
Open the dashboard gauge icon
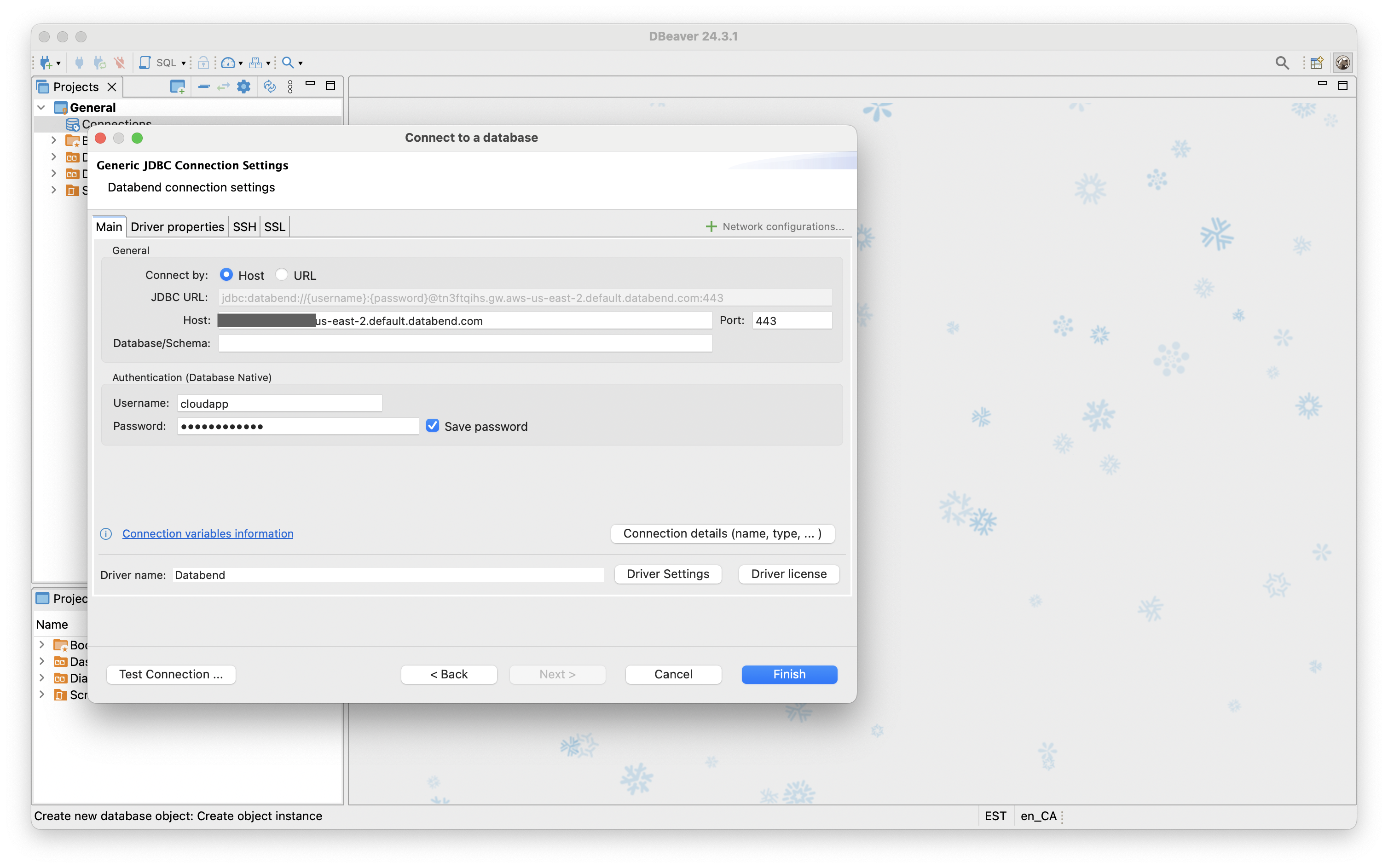click(228, 63)
